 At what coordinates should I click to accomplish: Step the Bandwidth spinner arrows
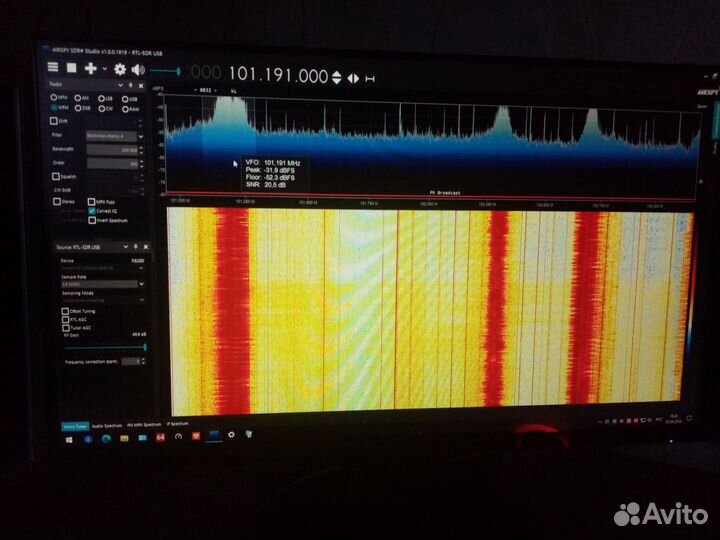[141, 150]
